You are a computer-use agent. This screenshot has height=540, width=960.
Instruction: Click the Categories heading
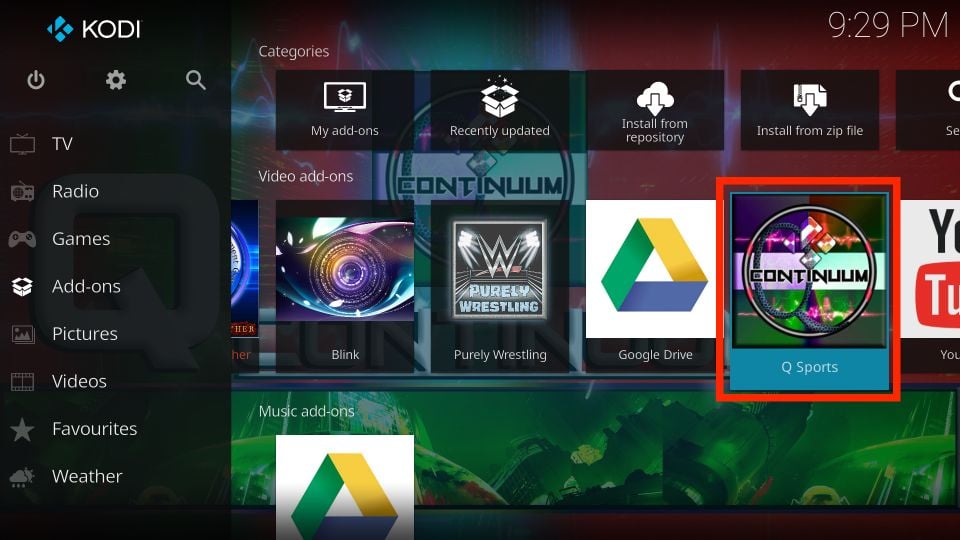tap(293, 52)
